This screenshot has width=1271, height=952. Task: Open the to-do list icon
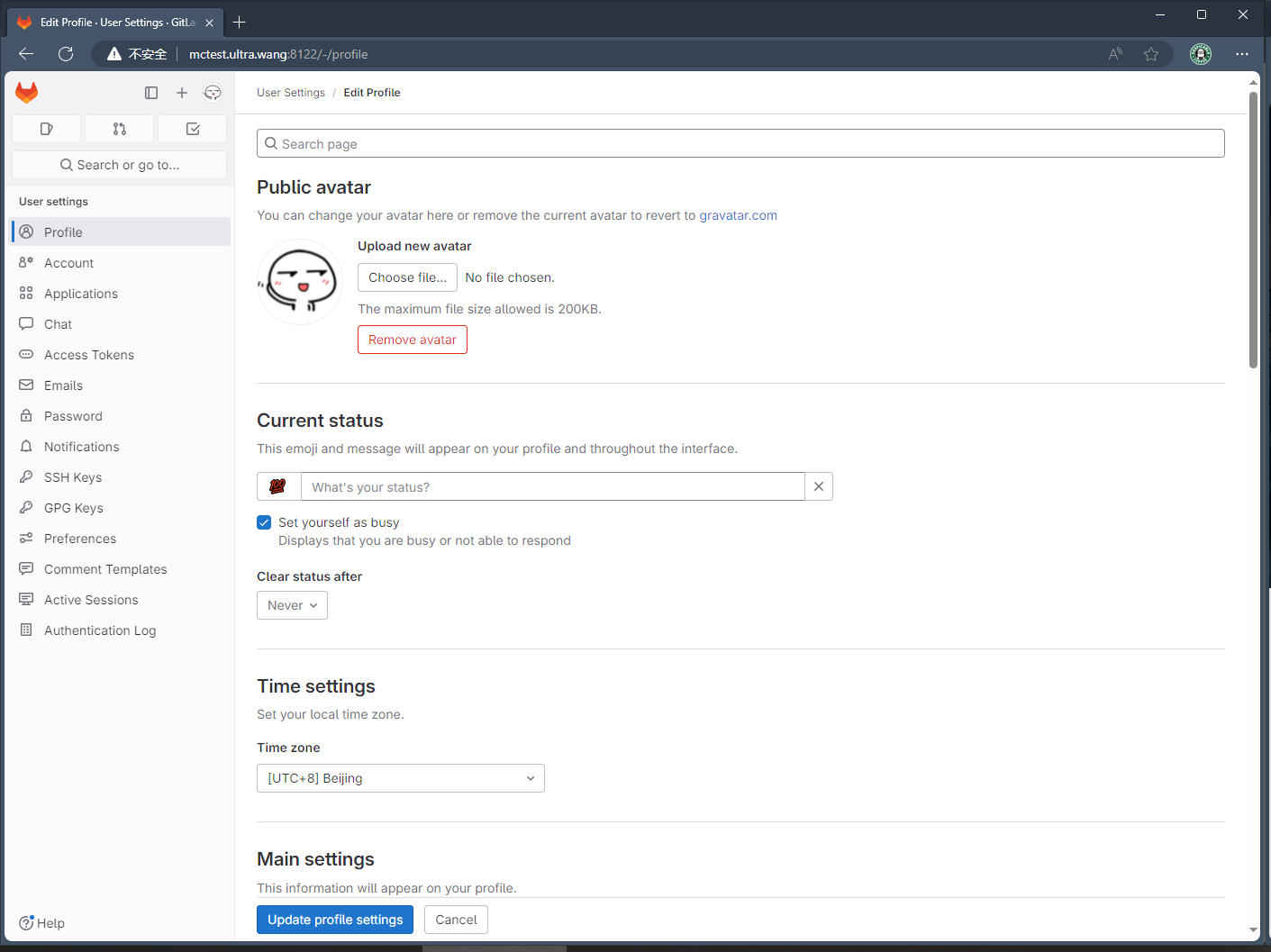coord(193,129)
